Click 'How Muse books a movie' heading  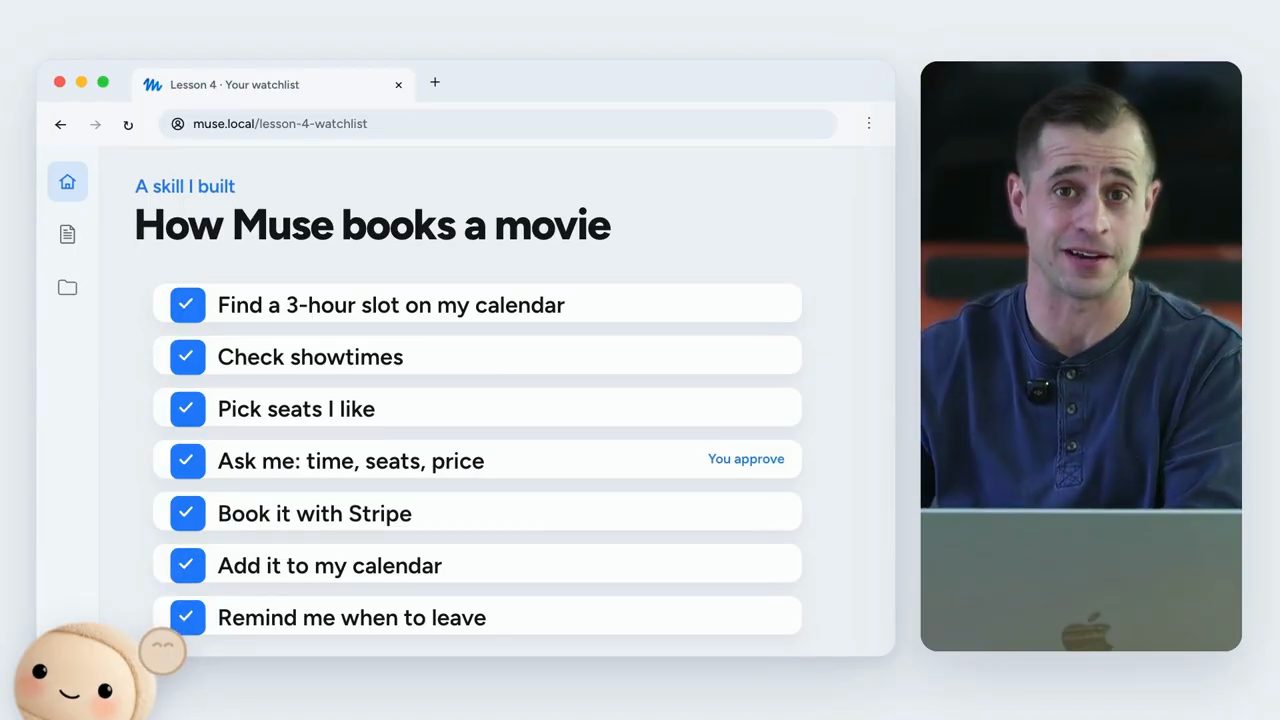pyautogui.click(x=372, y=225)
